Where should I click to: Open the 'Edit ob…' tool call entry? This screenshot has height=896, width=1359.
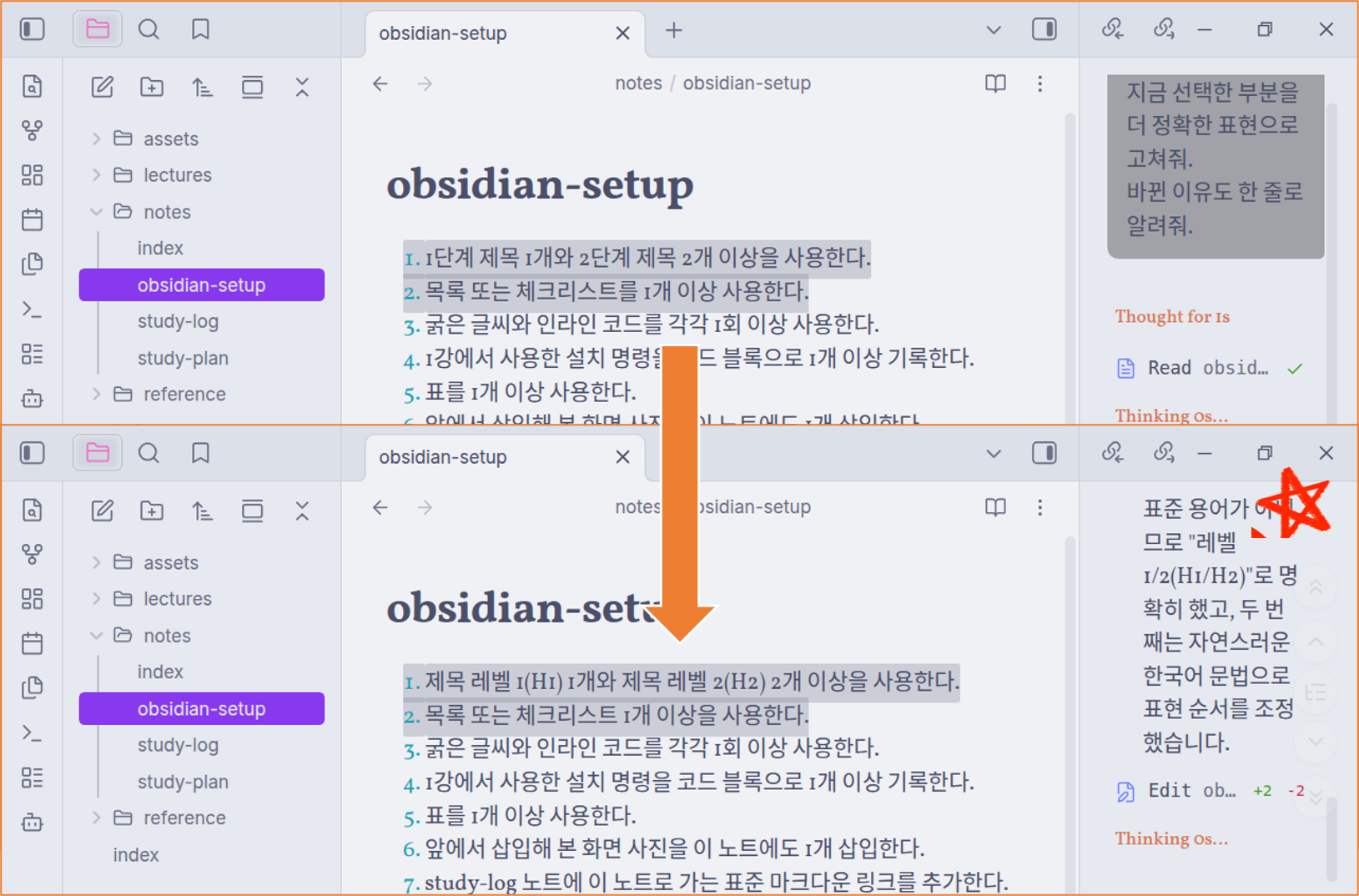(x=1210, y=791)
